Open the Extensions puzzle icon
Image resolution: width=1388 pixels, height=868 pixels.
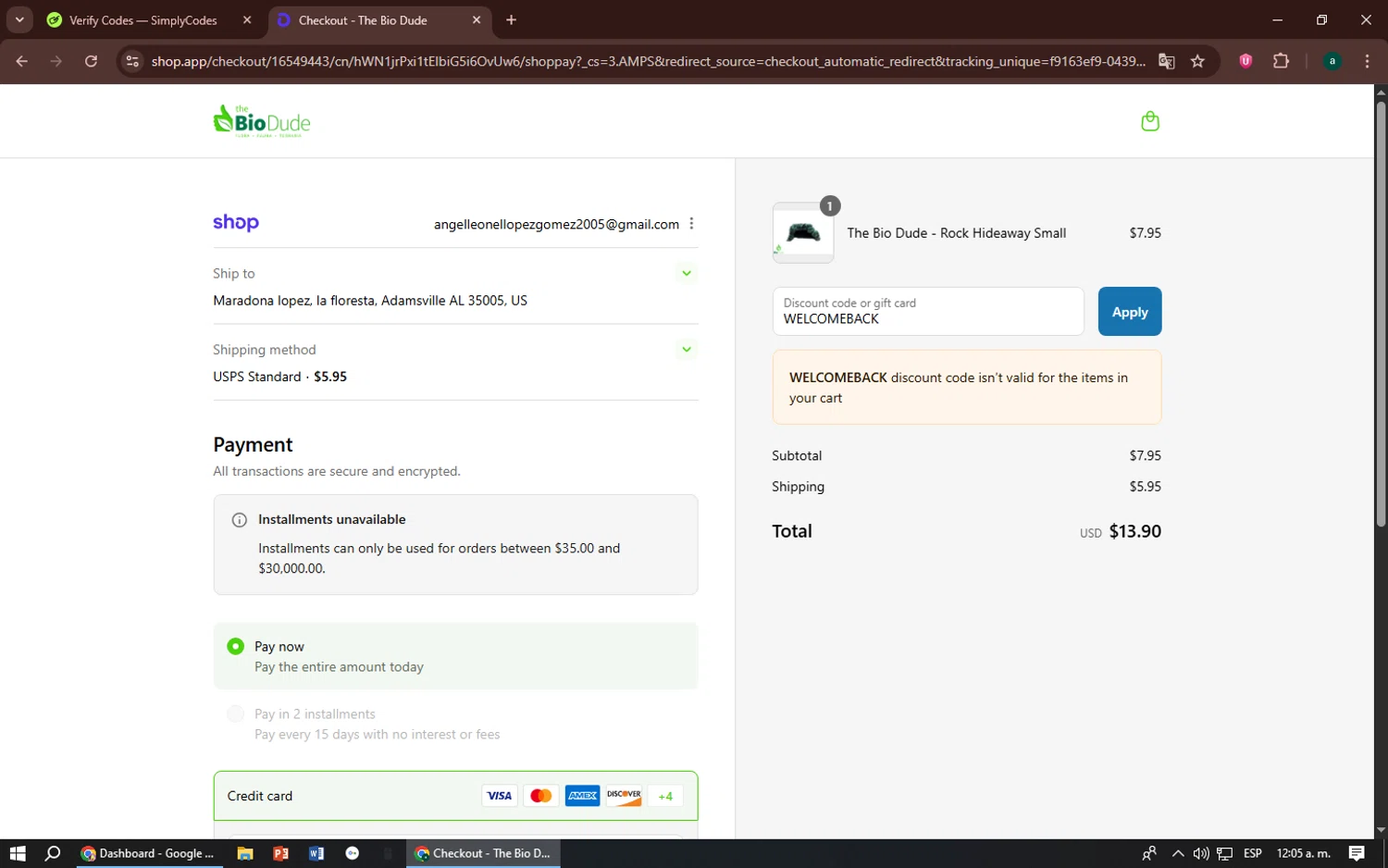click(1281, 61)
